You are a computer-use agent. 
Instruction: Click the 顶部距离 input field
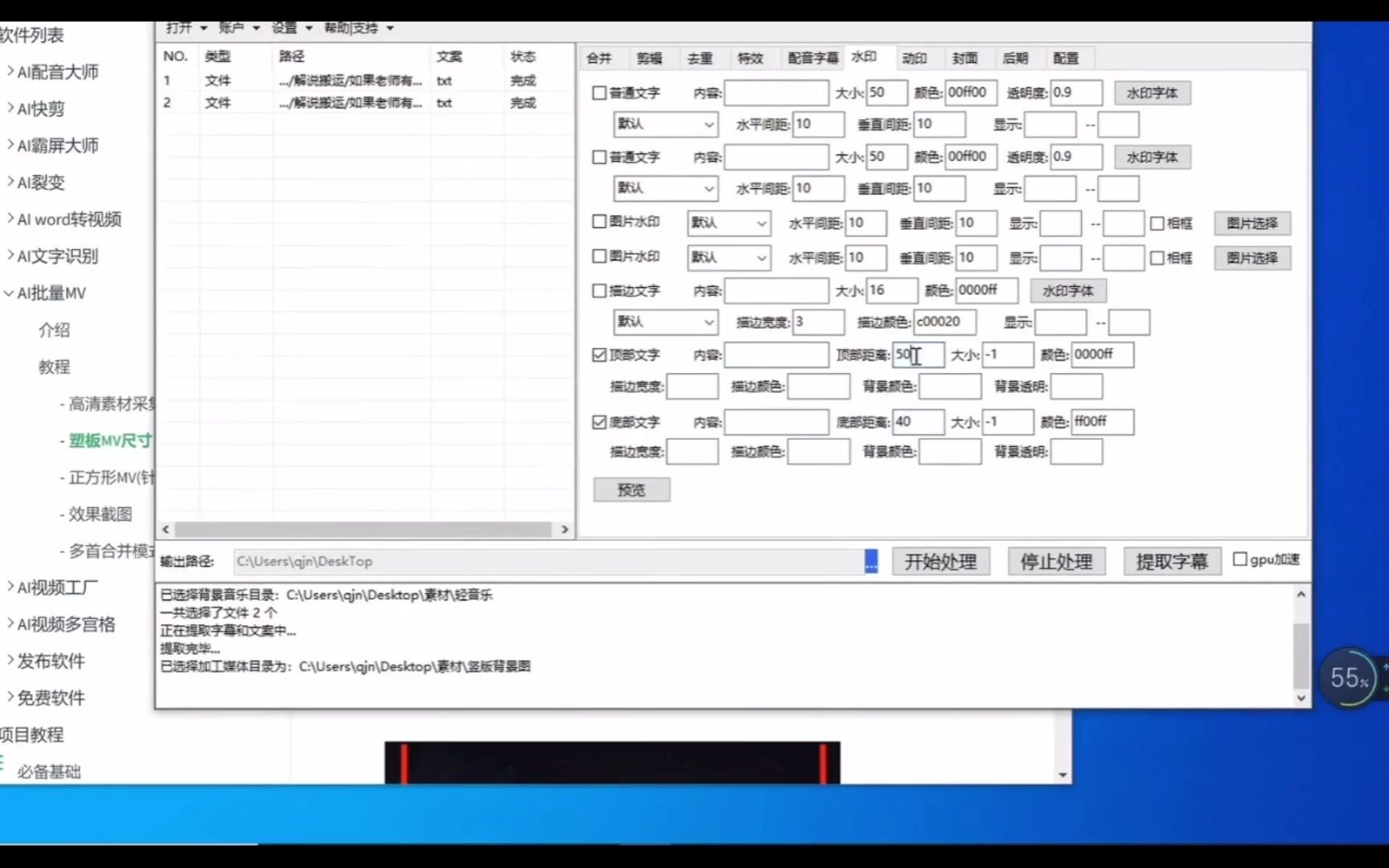[919, 354]
